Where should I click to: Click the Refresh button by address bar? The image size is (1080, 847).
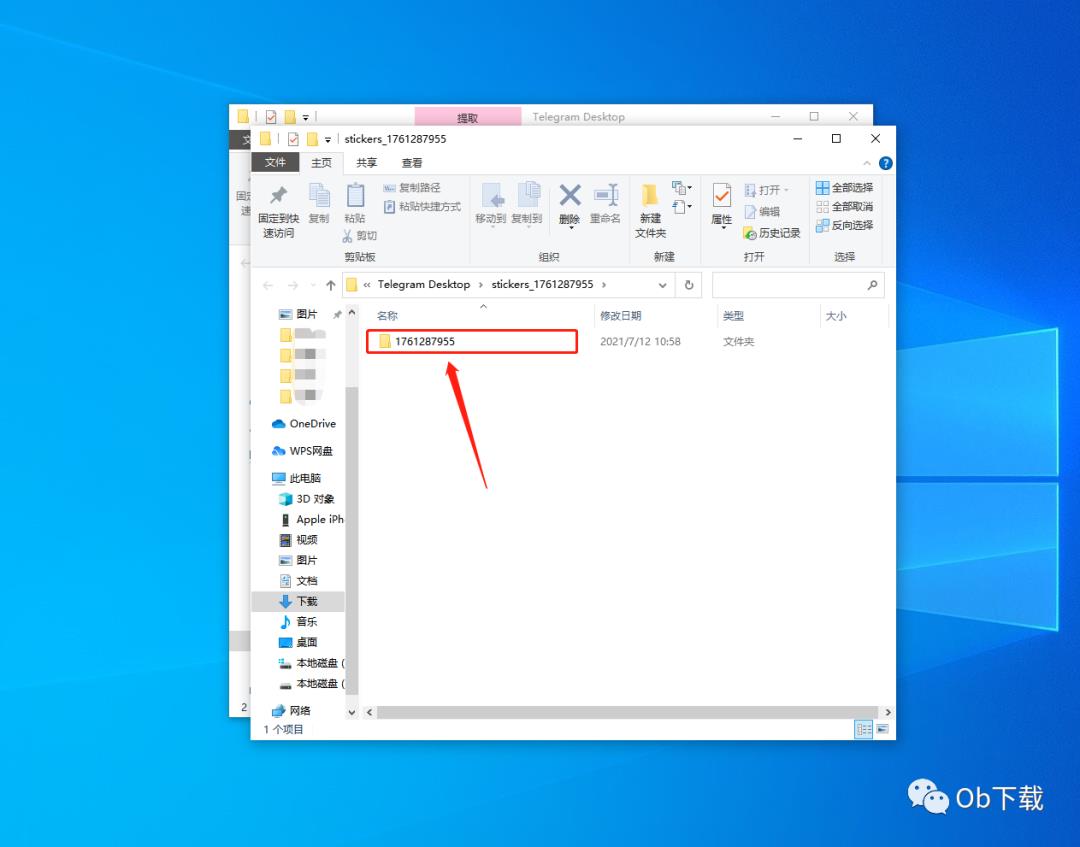(689, 285)
